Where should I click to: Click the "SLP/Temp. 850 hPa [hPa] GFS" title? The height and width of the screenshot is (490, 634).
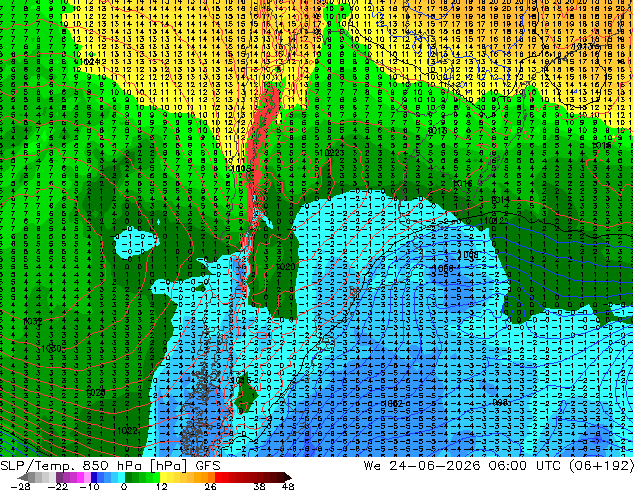pyautogui.click(x=110, y=466)
